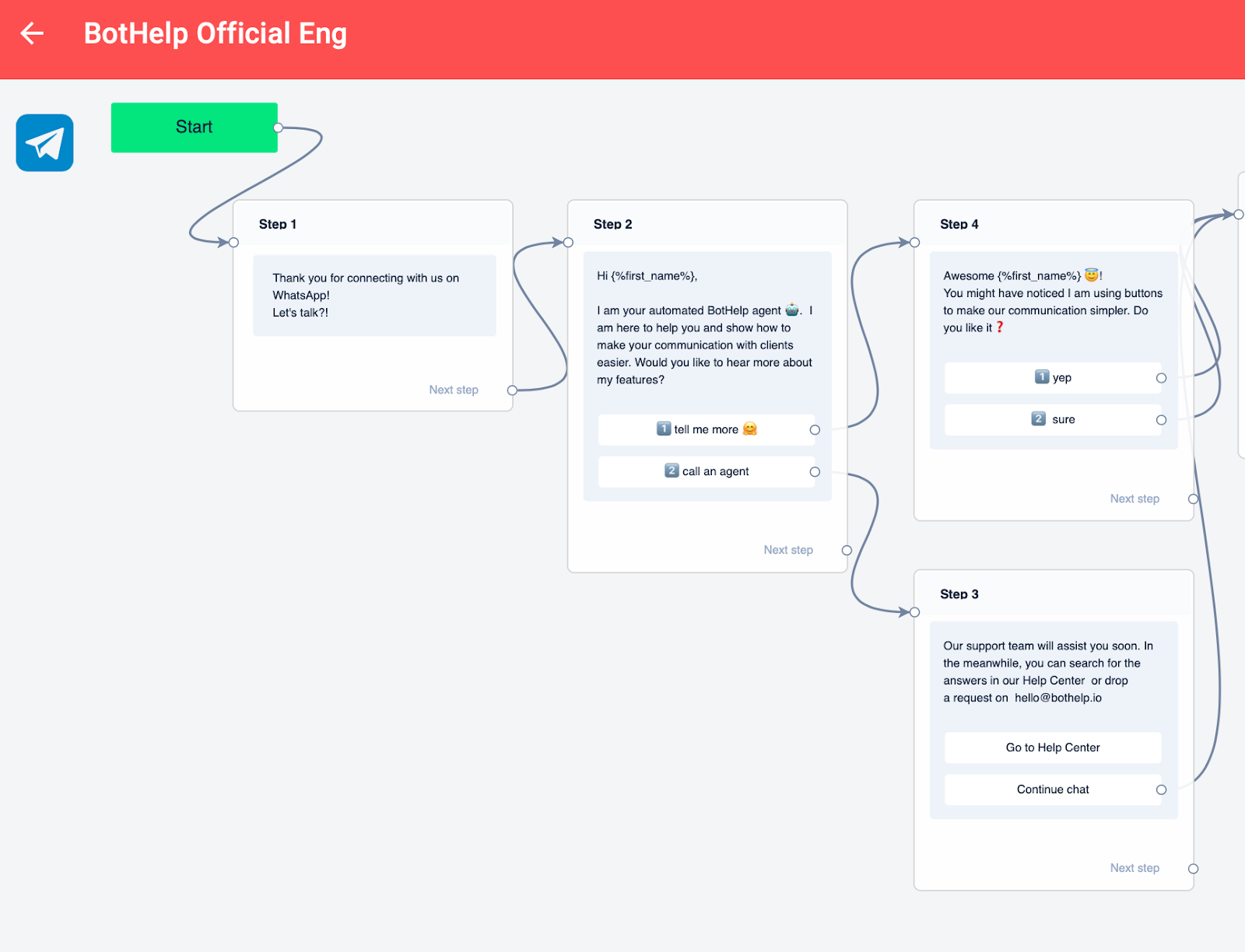Click the Telegram channel icon

click(x=45, y=143)
